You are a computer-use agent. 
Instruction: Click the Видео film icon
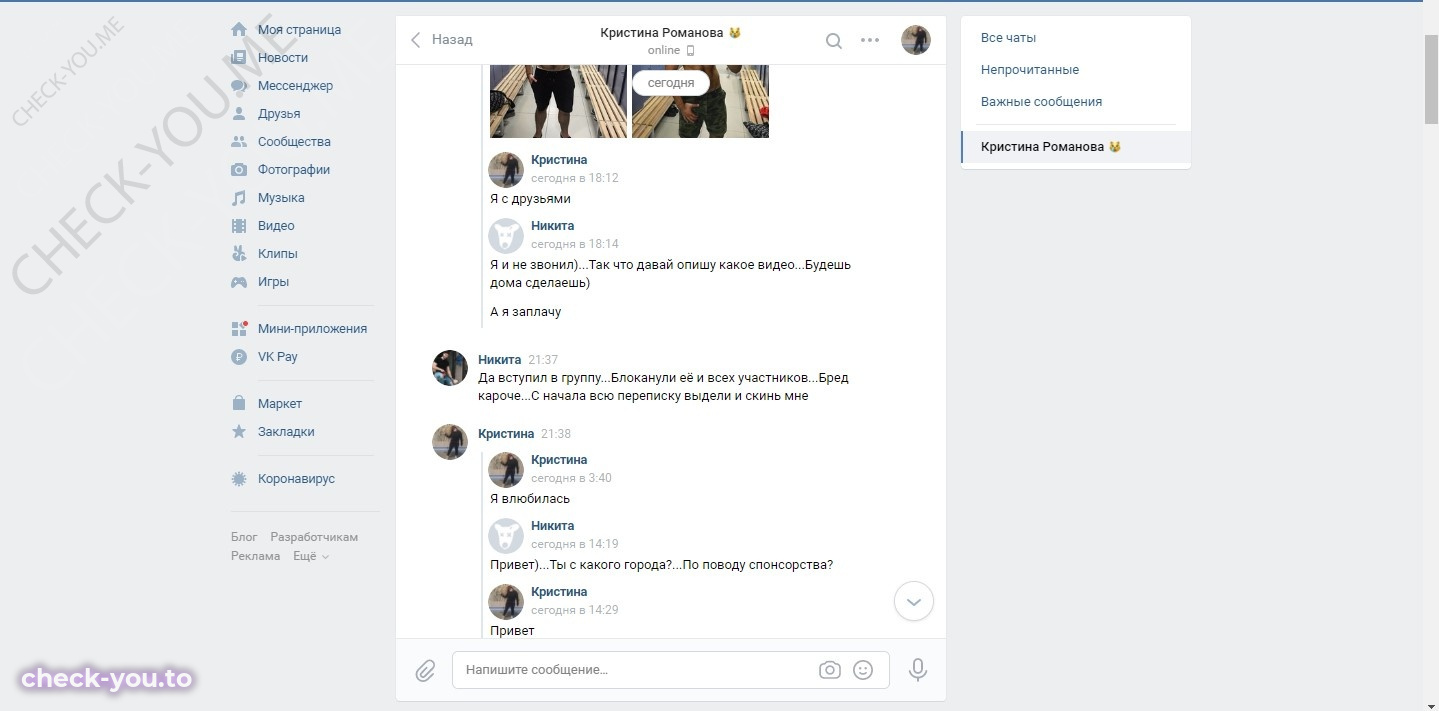(239, 226)
